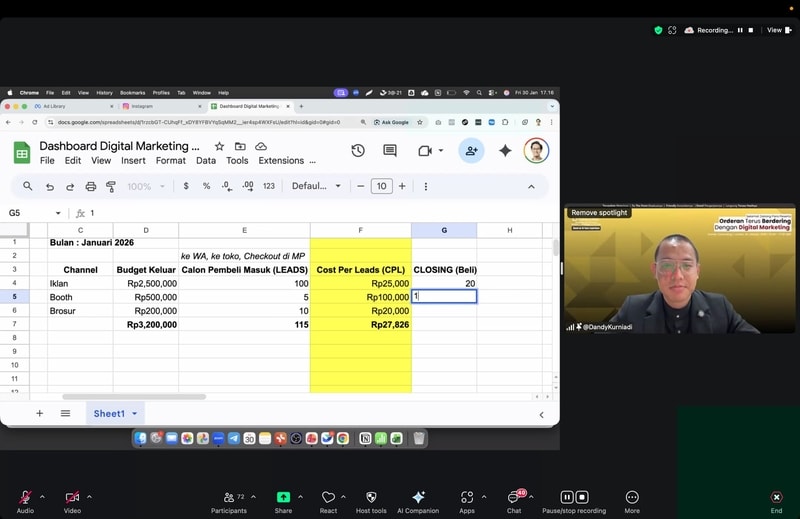The image size is (800, 519).
Task: Click the font size input field
Action: point(381,186)
